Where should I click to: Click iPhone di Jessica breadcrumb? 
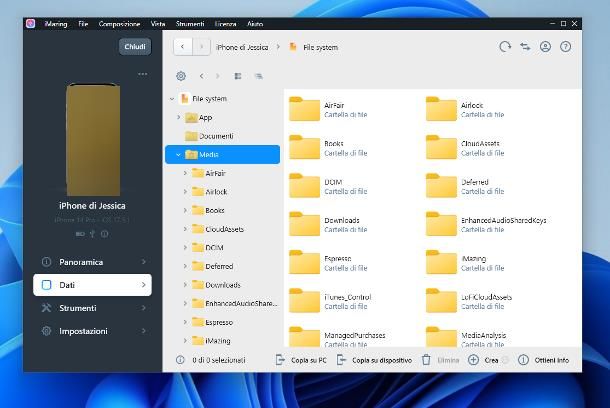pyautogui.click(x=242, y=47)
